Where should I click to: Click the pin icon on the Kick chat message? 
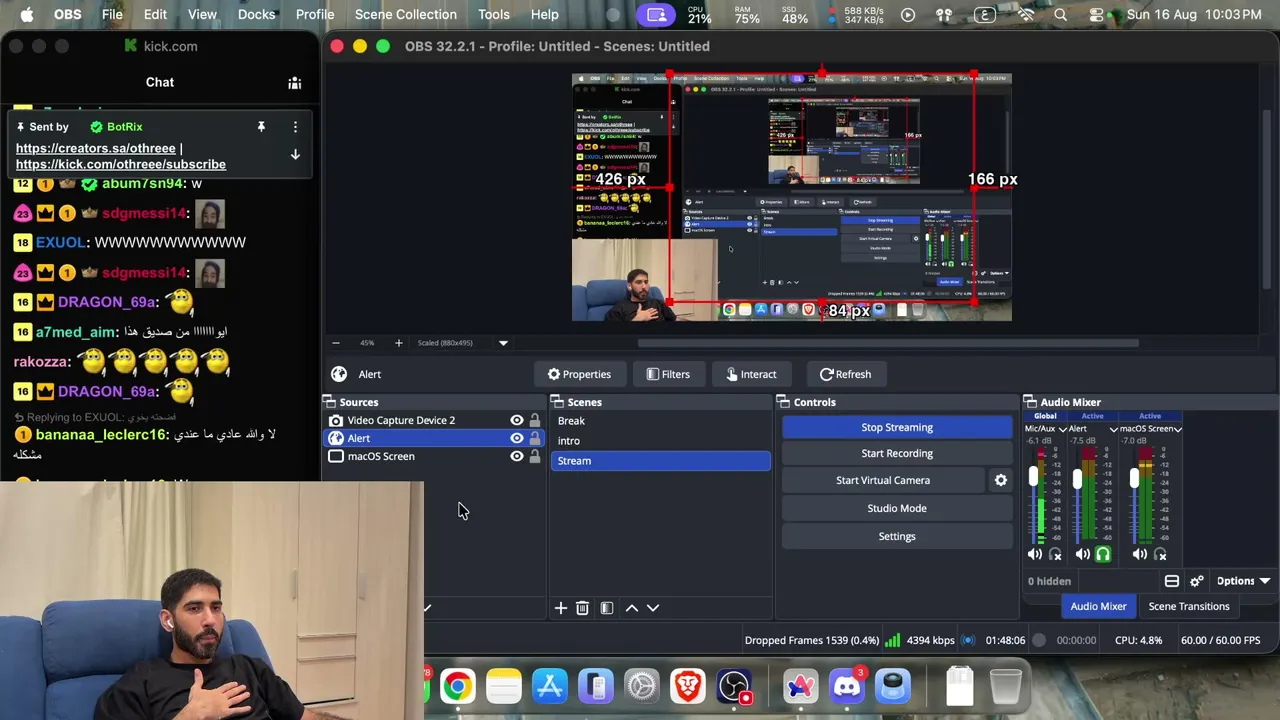tap(261, 127)
